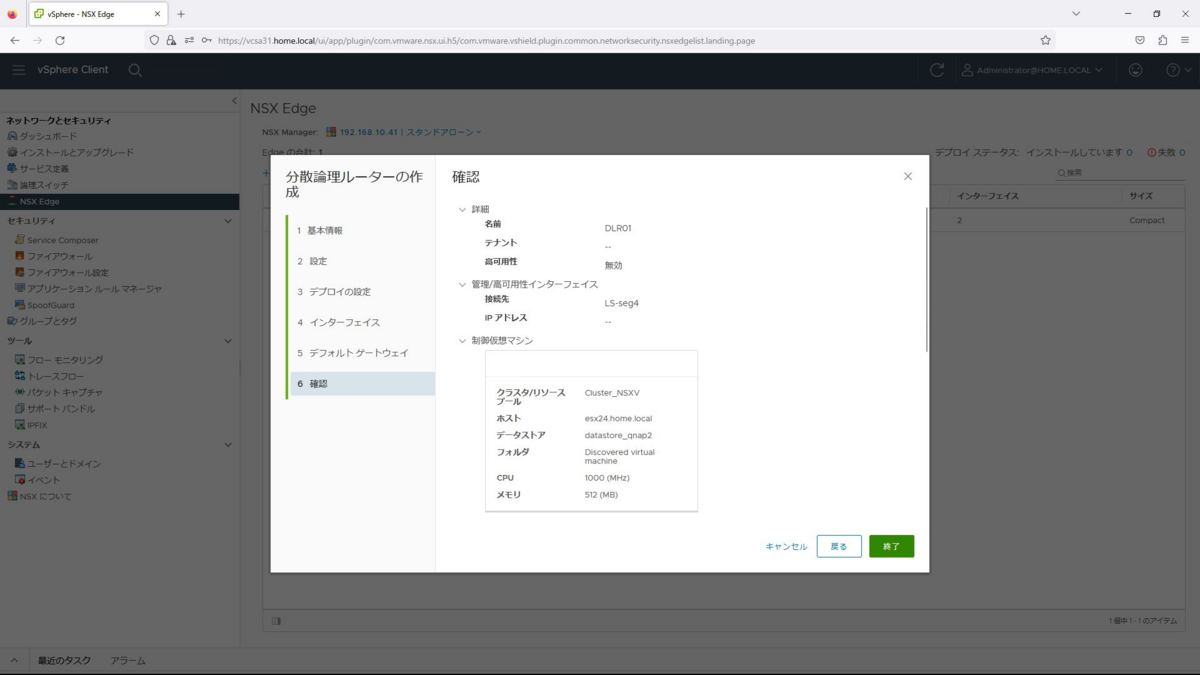Click the 戻る button
The image size is (1200, 675).
[x=839, y=546]
